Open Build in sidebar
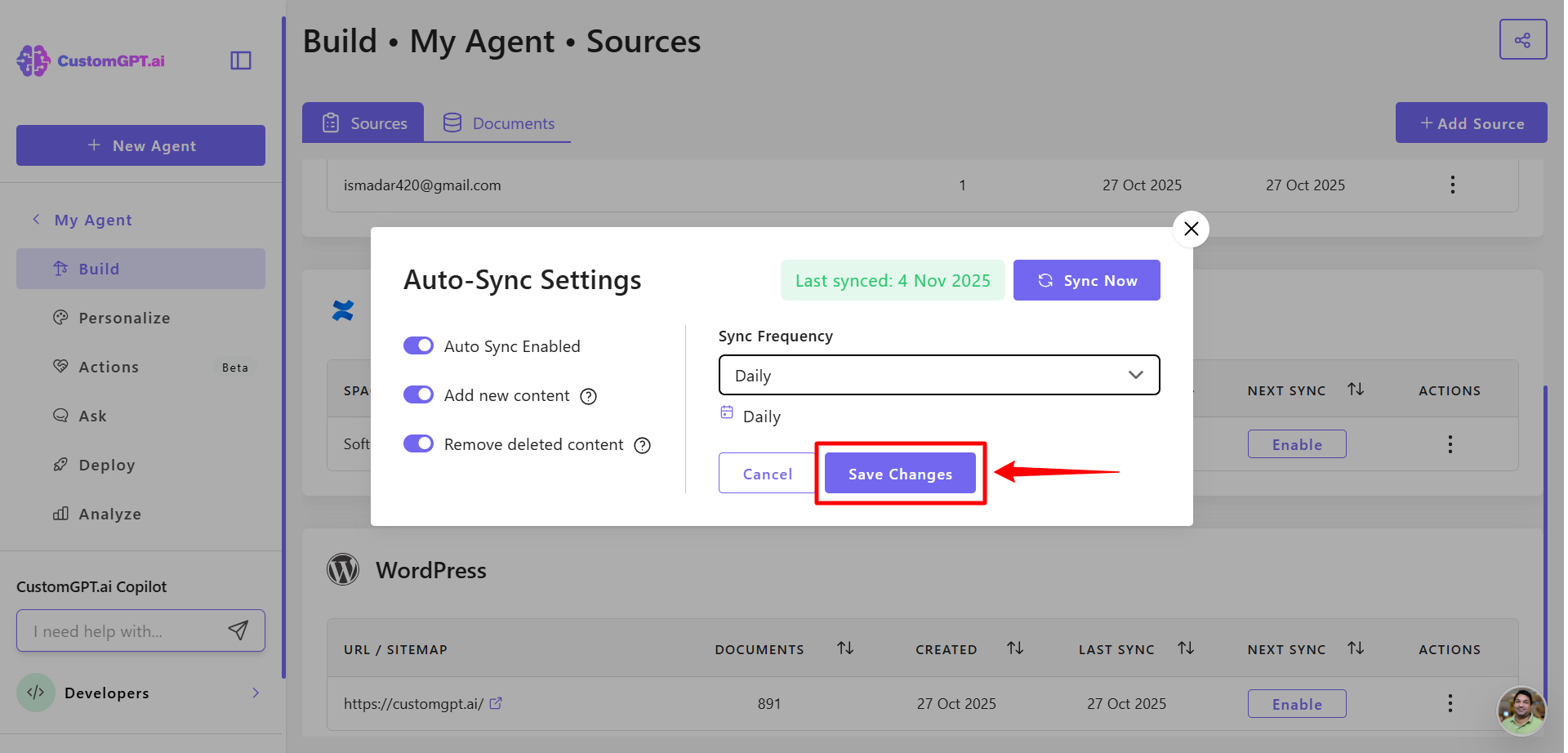Screen dimensions: 1568x753 pos(140,269)
